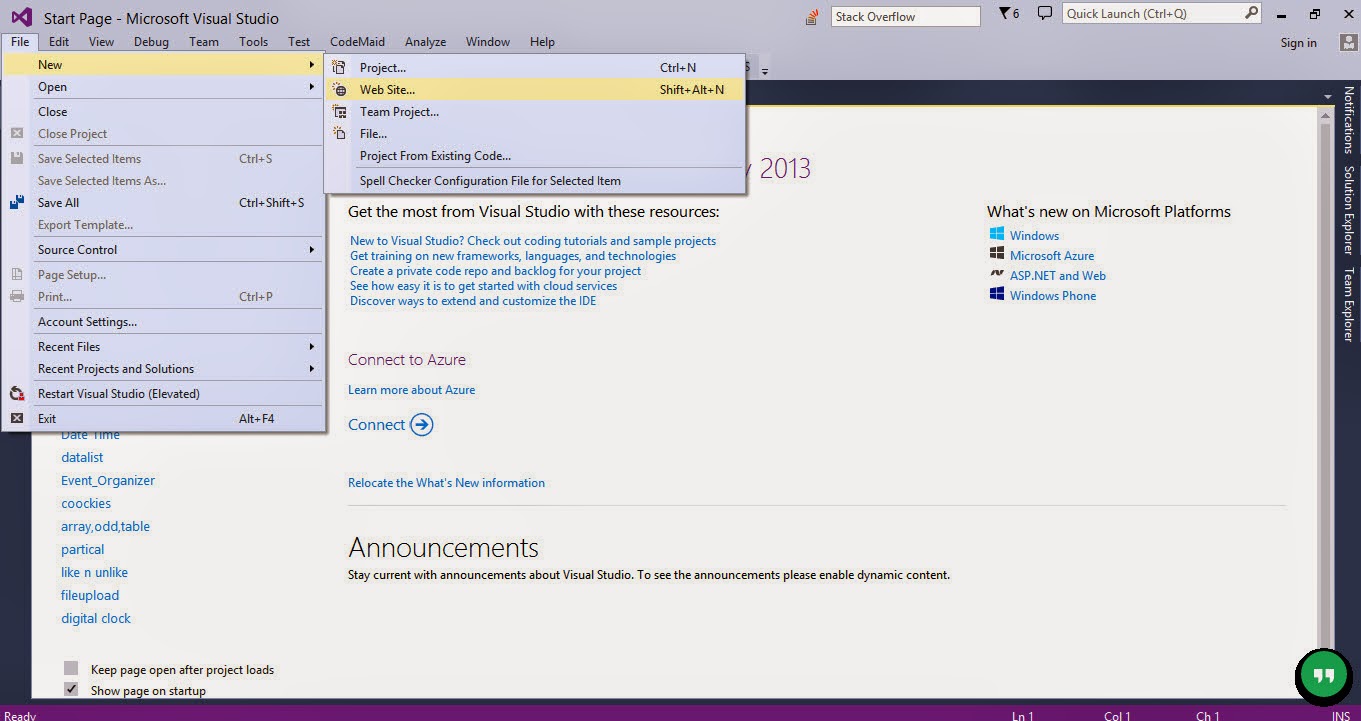Open 'See how easy it is' cloud services link
This screenshot has width=1361, height=721.
[483, 286]
